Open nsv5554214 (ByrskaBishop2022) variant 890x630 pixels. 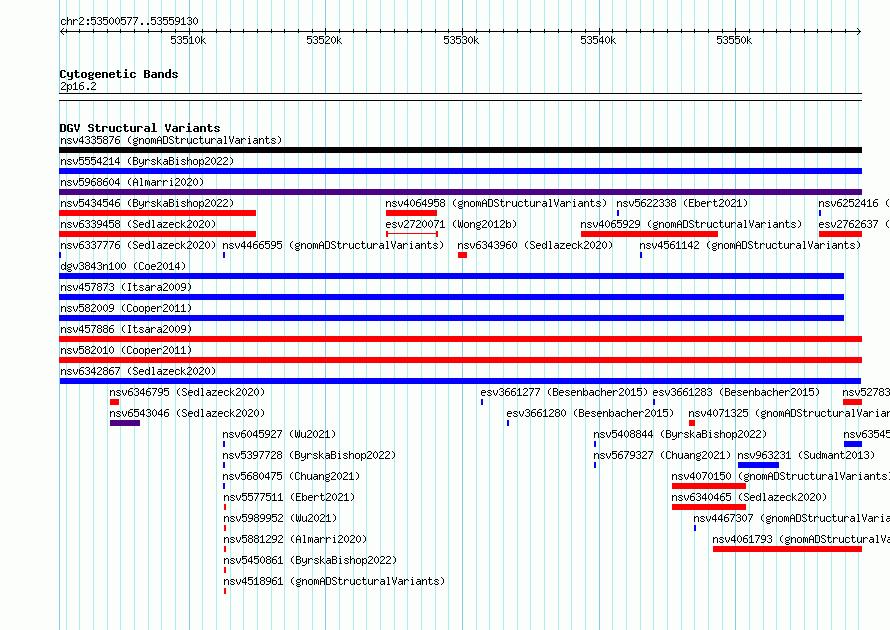pos(147,161)
